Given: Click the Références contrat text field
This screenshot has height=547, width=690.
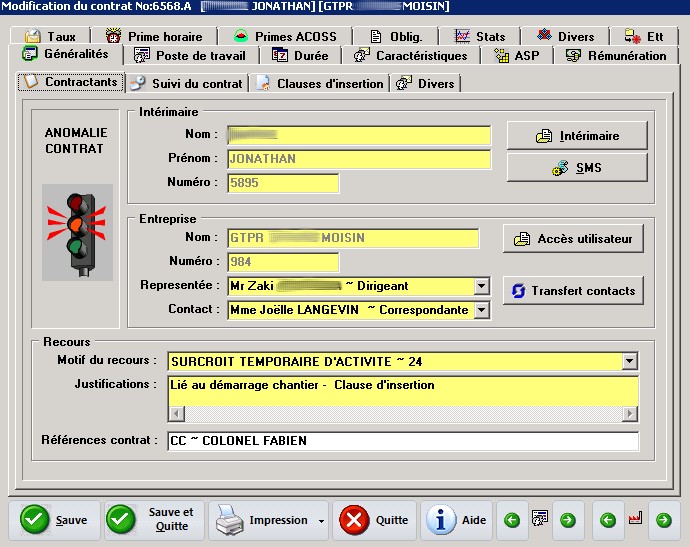Looking at the screenshot, I should point(402,441).
